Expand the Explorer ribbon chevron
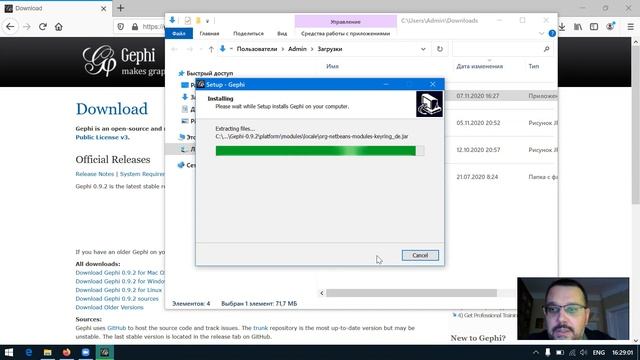Screen dimensions: 640x360 541,33
